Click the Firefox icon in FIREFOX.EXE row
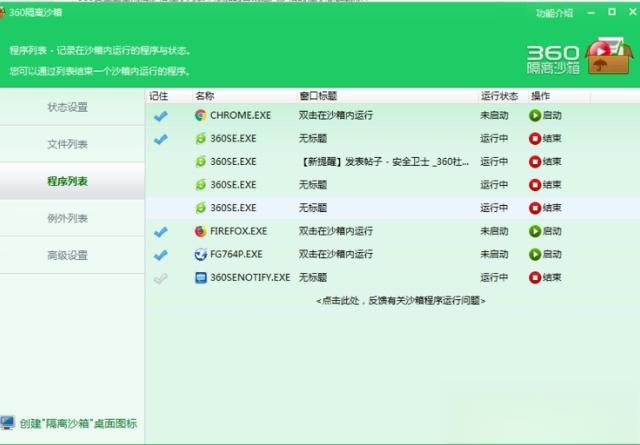Viewport: 640px width, 445px height. pyautogui.click(x=200, y=231)
